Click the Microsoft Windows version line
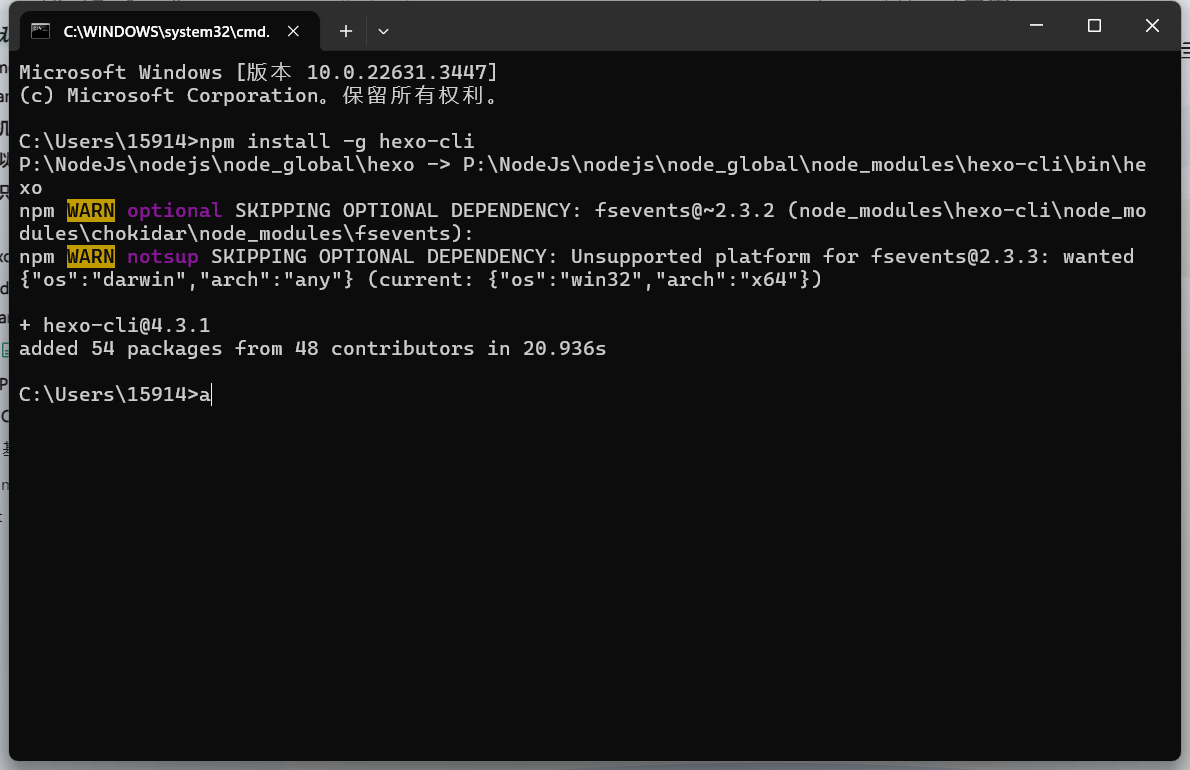The width and height of the screenshot is (1190, 770). (x=258, y=72)
